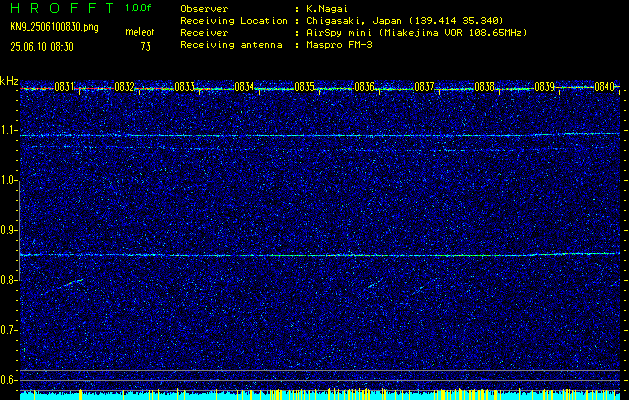Screen dimensions: 629x400
Task: Click the 0840 time marker
Action: (604, 87)
